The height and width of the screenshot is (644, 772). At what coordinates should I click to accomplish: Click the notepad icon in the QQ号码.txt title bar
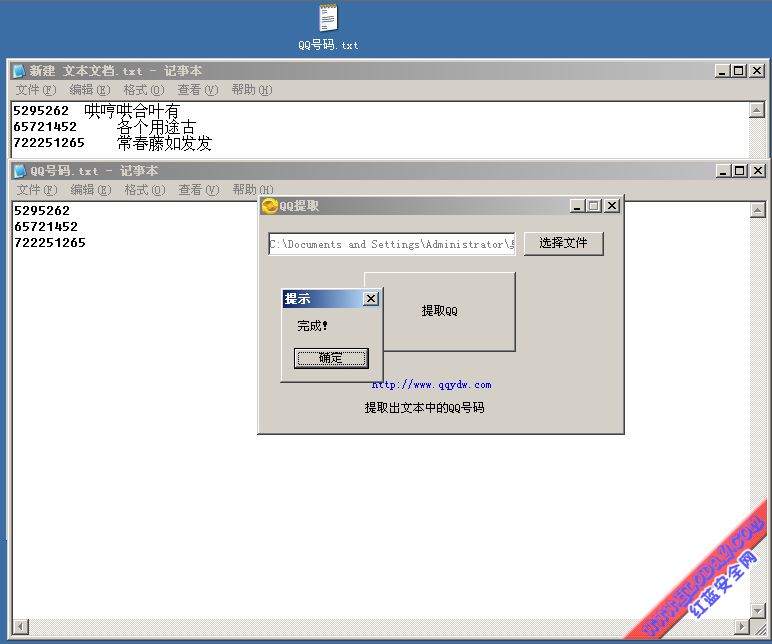coord(20,171)
